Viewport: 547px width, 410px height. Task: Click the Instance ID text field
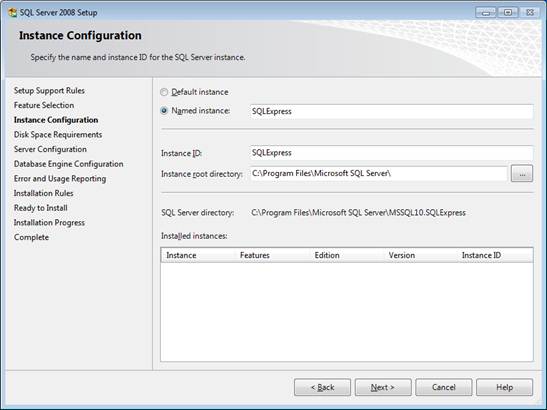pyautogui.click(x=392, y=153)
